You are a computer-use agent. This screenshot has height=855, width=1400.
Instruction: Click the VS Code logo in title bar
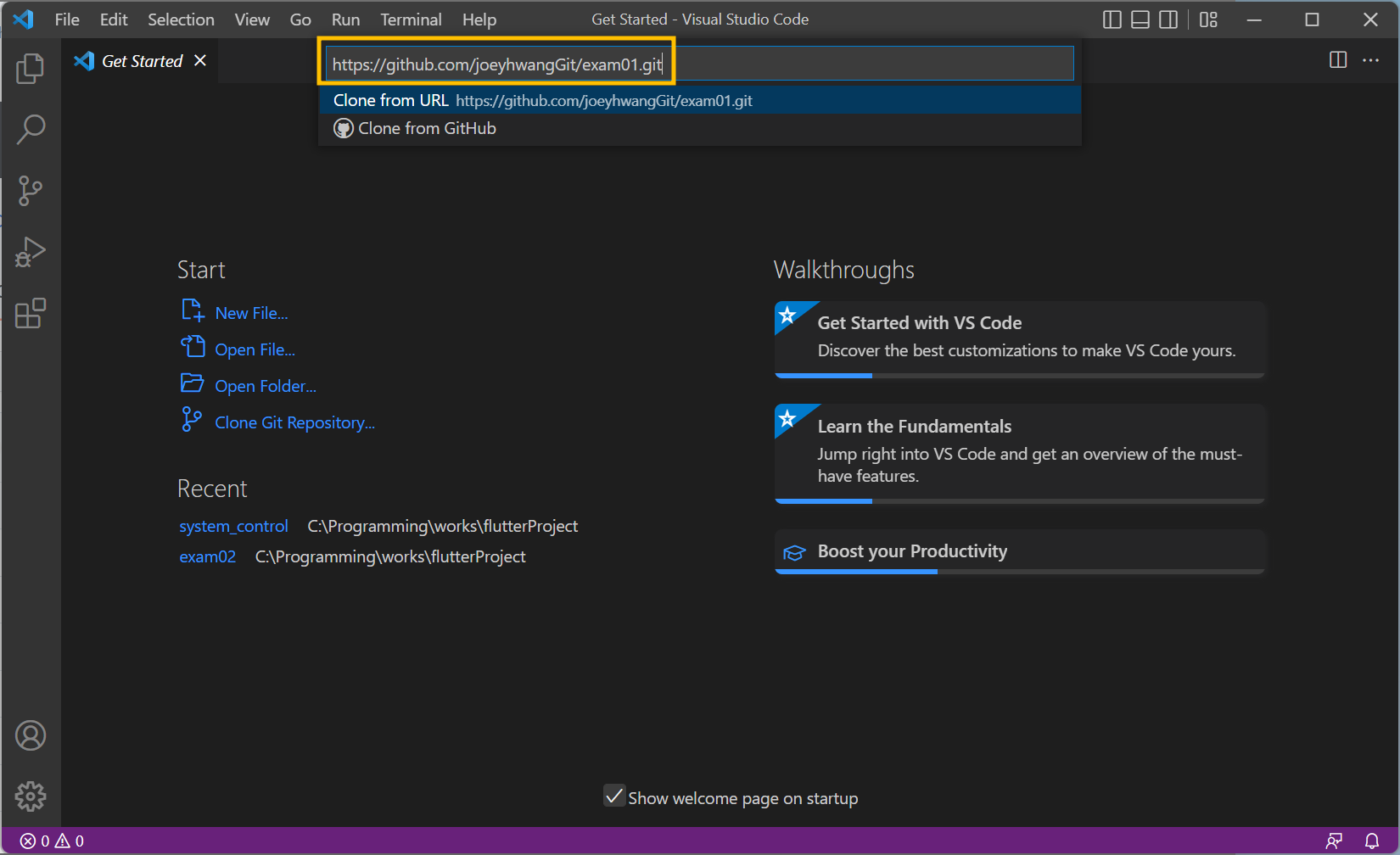[x=24, y=20]
